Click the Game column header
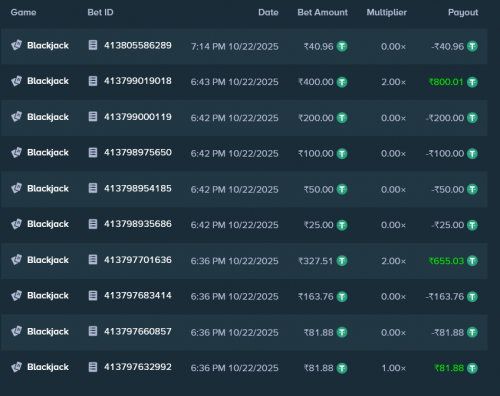The width and height of the screenshot is (500, 396). pos(23,12)
